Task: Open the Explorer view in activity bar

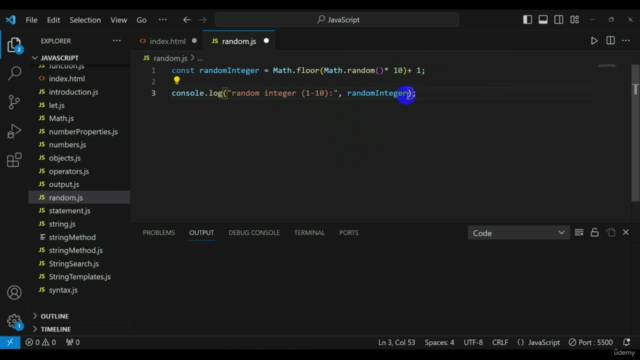Action: pos(14,45)
